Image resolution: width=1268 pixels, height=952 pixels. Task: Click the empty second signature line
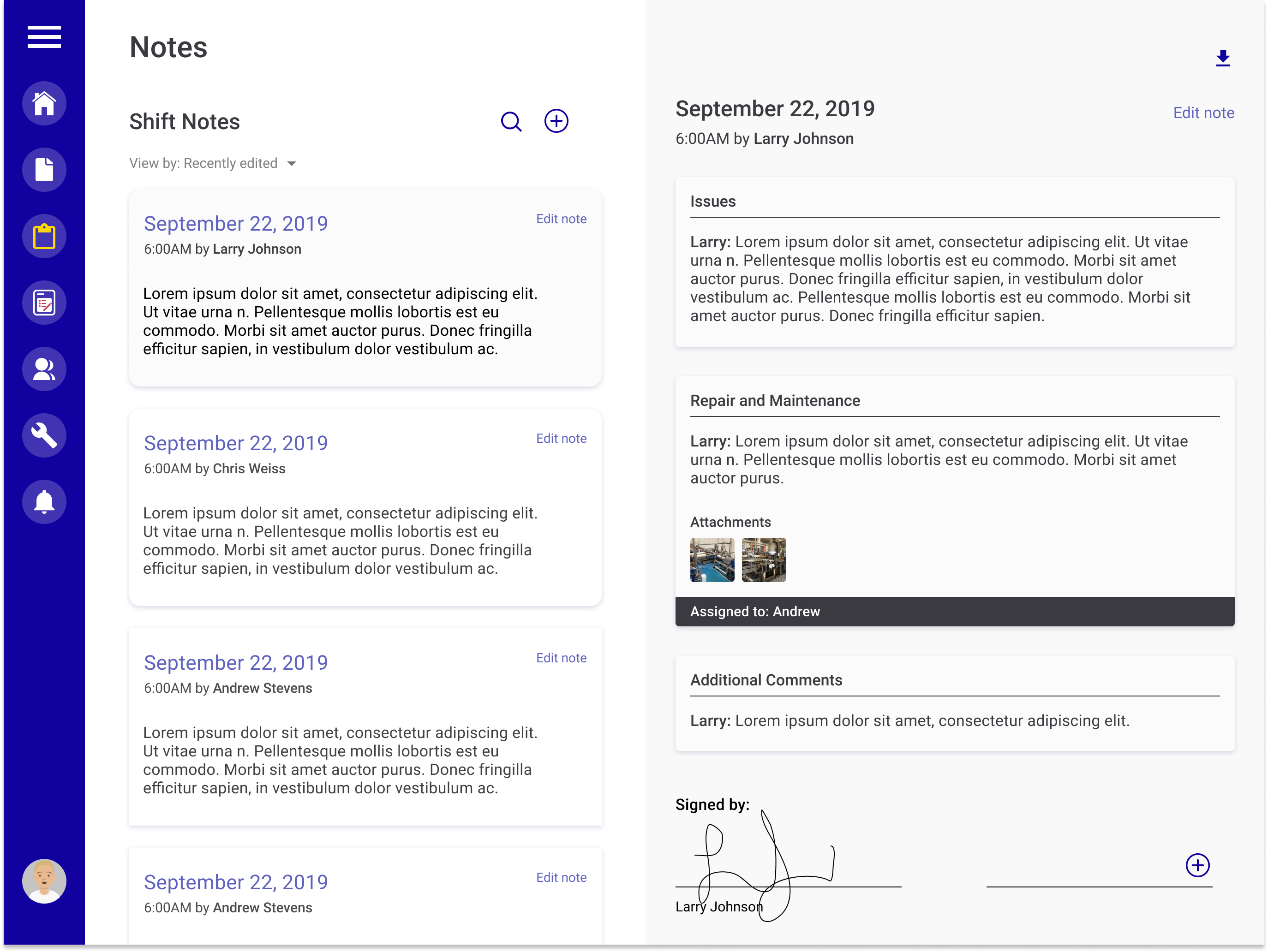coord(1099,886)
